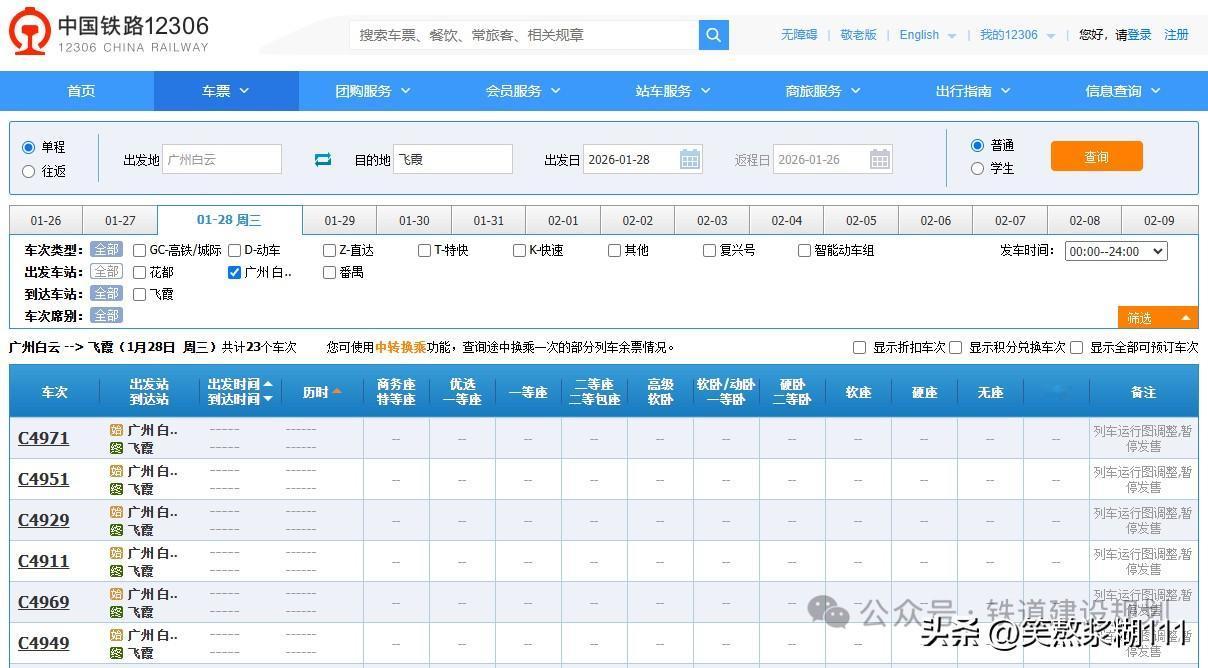
Task: Expand the 站车服务 navigation menu
Action: coord(673,91)
